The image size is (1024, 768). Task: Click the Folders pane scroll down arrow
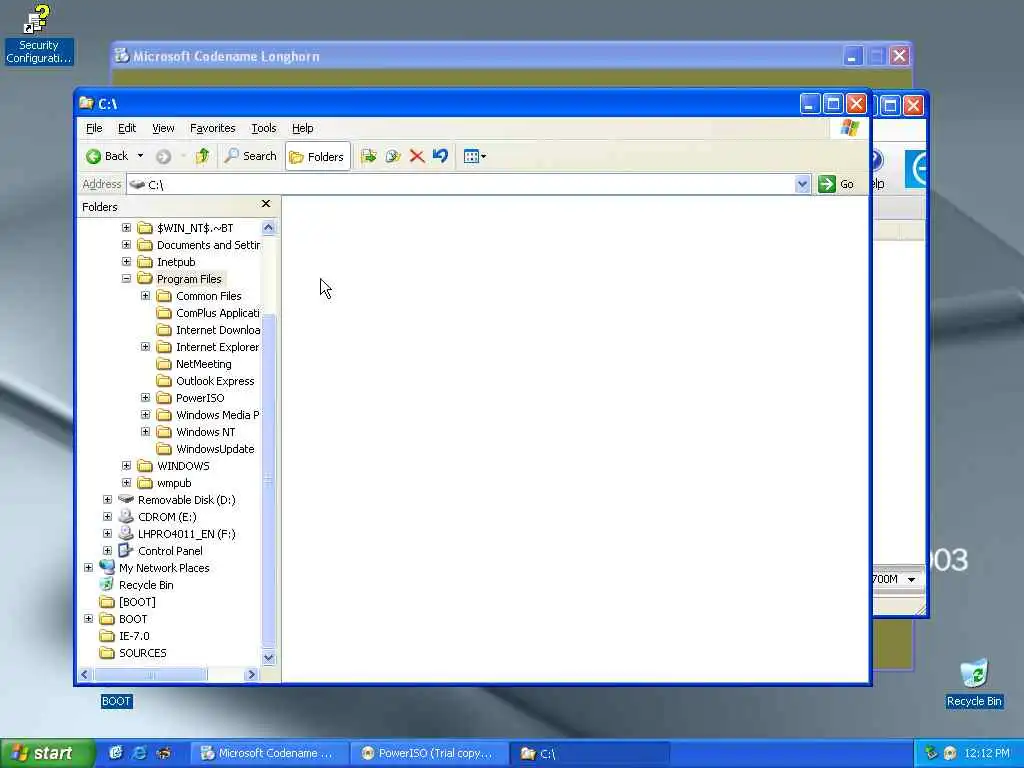pos(268,658)
